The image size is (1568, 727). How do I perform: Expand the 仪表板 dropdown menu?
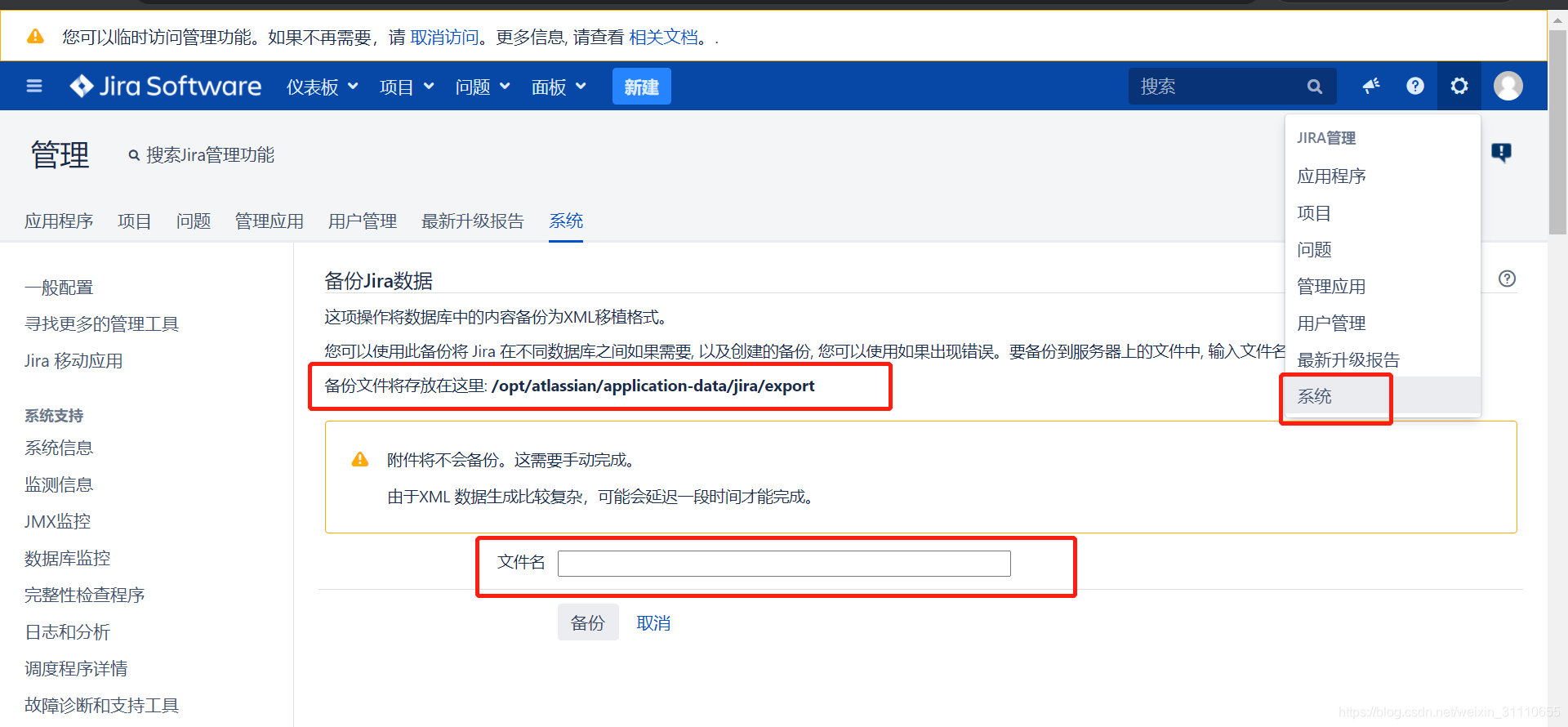pos(323,87)
